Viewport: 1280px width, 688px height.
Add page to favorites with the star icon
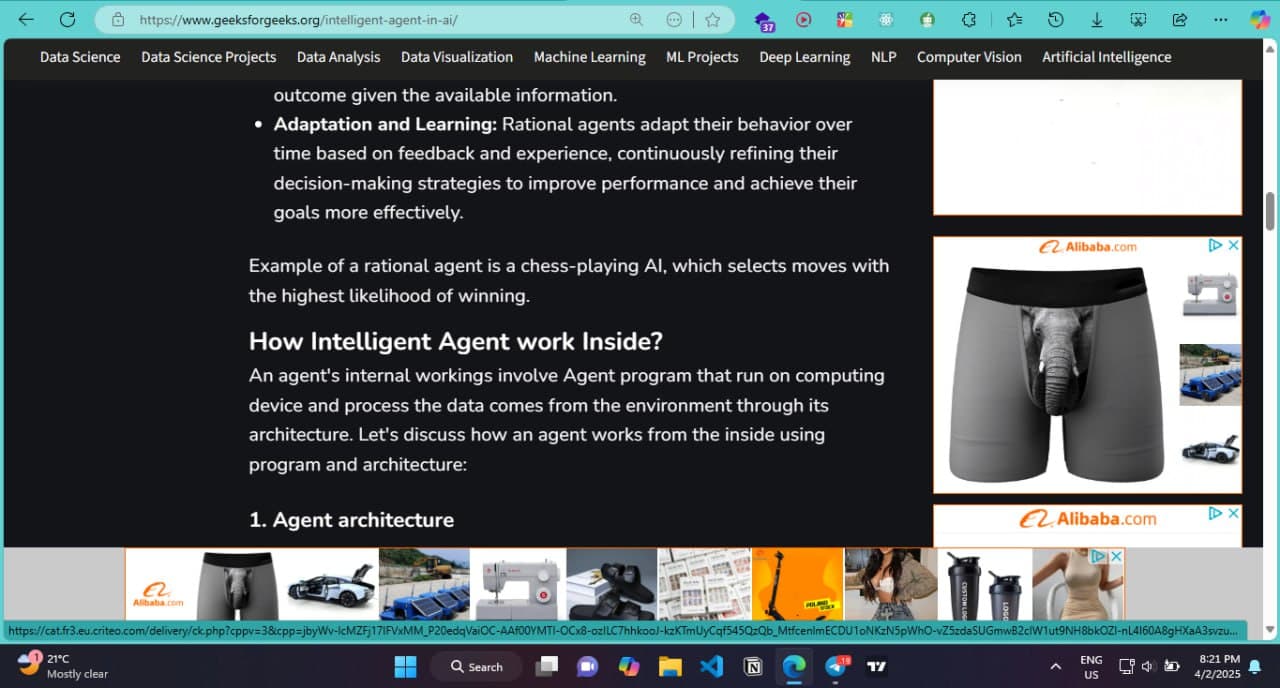712,19
